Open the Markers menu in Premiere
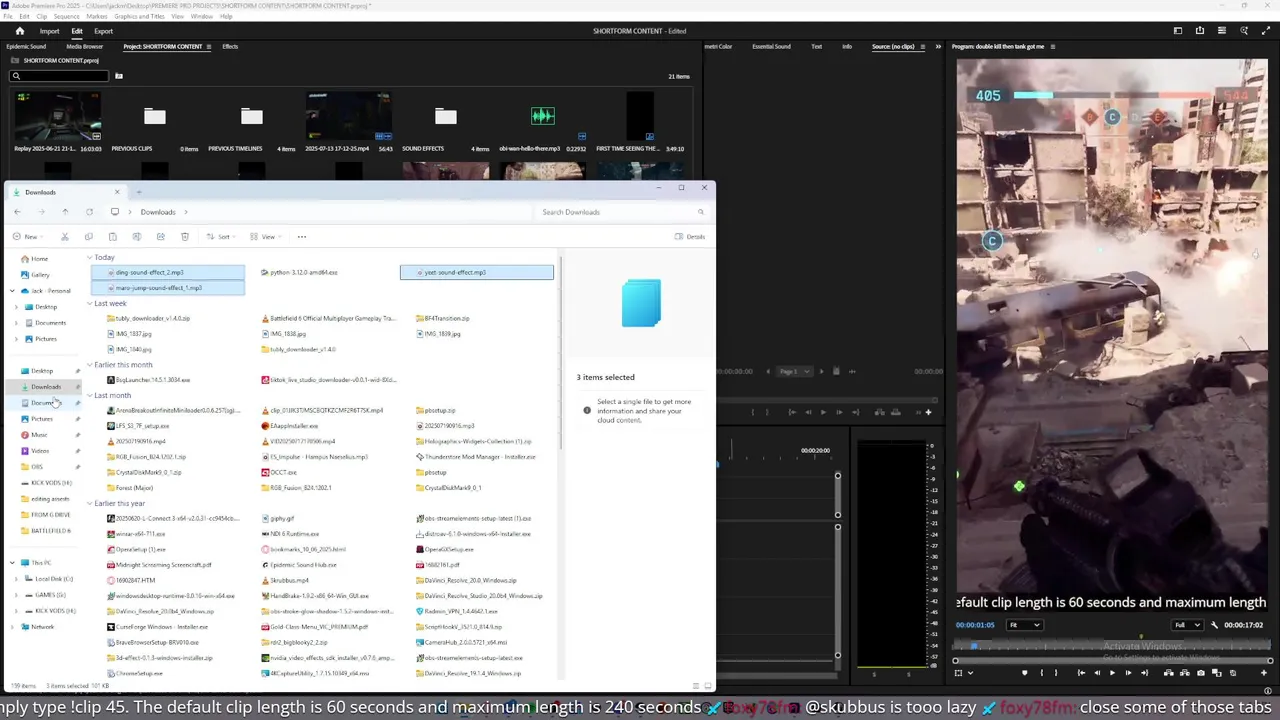The height and width of the screenshot is (720, 1280). point(97,16)
